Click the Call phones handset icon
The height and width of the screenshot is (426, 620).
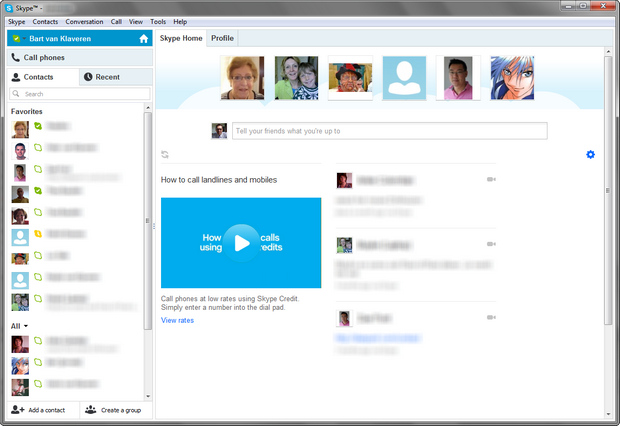click(x=15, y=57)
